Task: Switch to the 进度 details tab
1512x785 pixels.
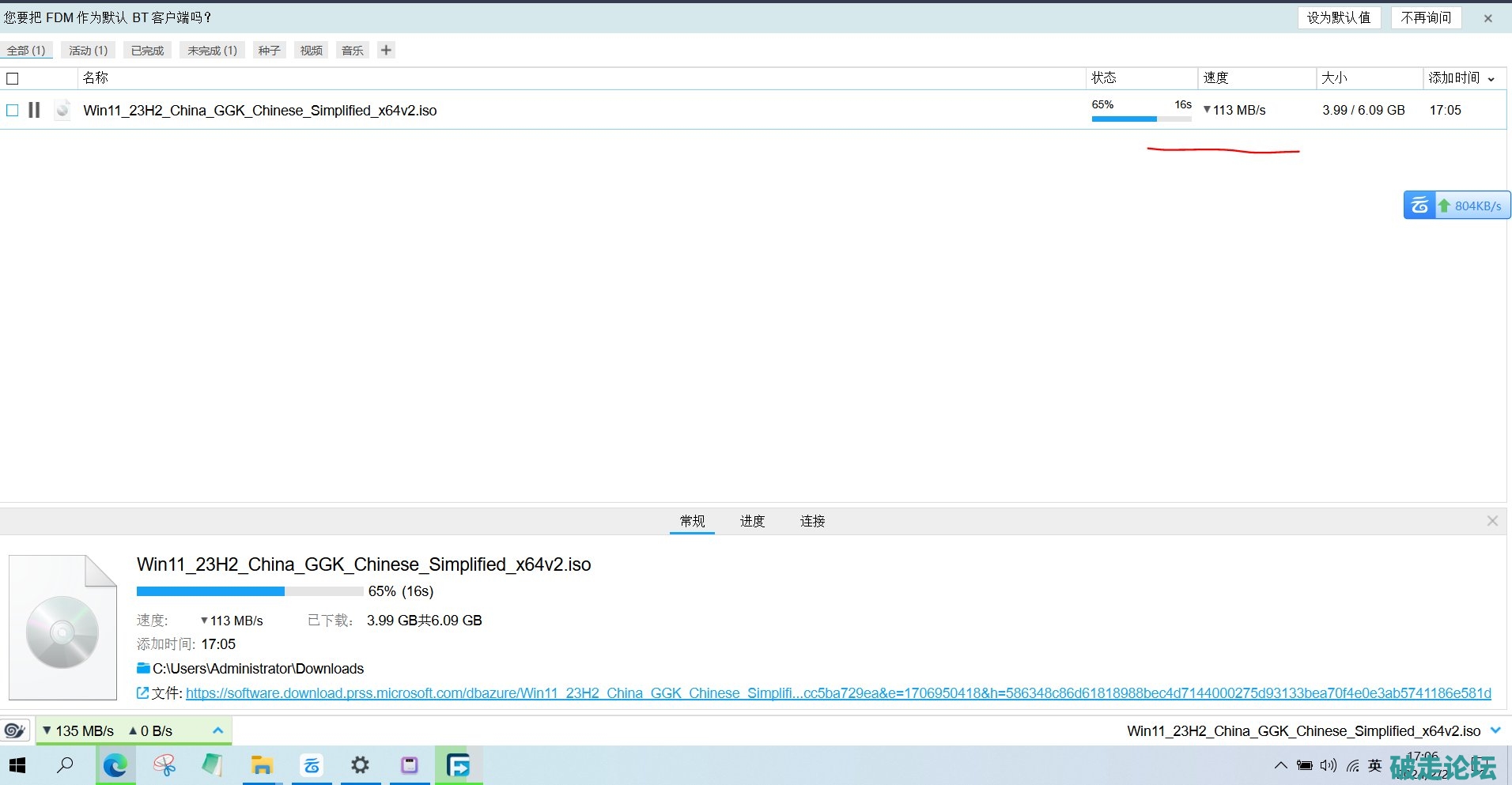Action: 752,521
